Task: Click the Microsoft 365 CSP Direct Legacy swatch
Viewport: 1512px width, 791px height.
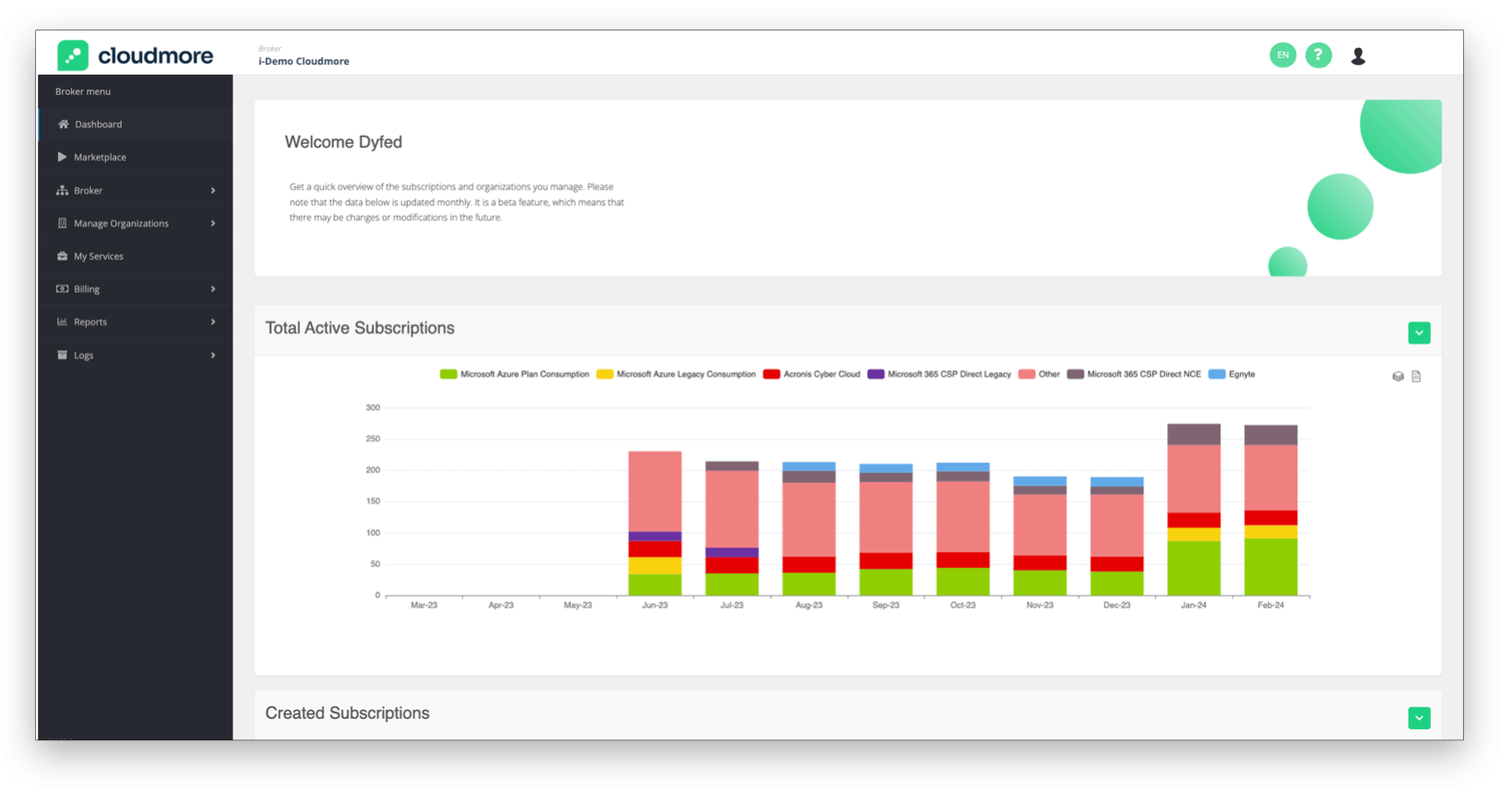Action: 875,375
